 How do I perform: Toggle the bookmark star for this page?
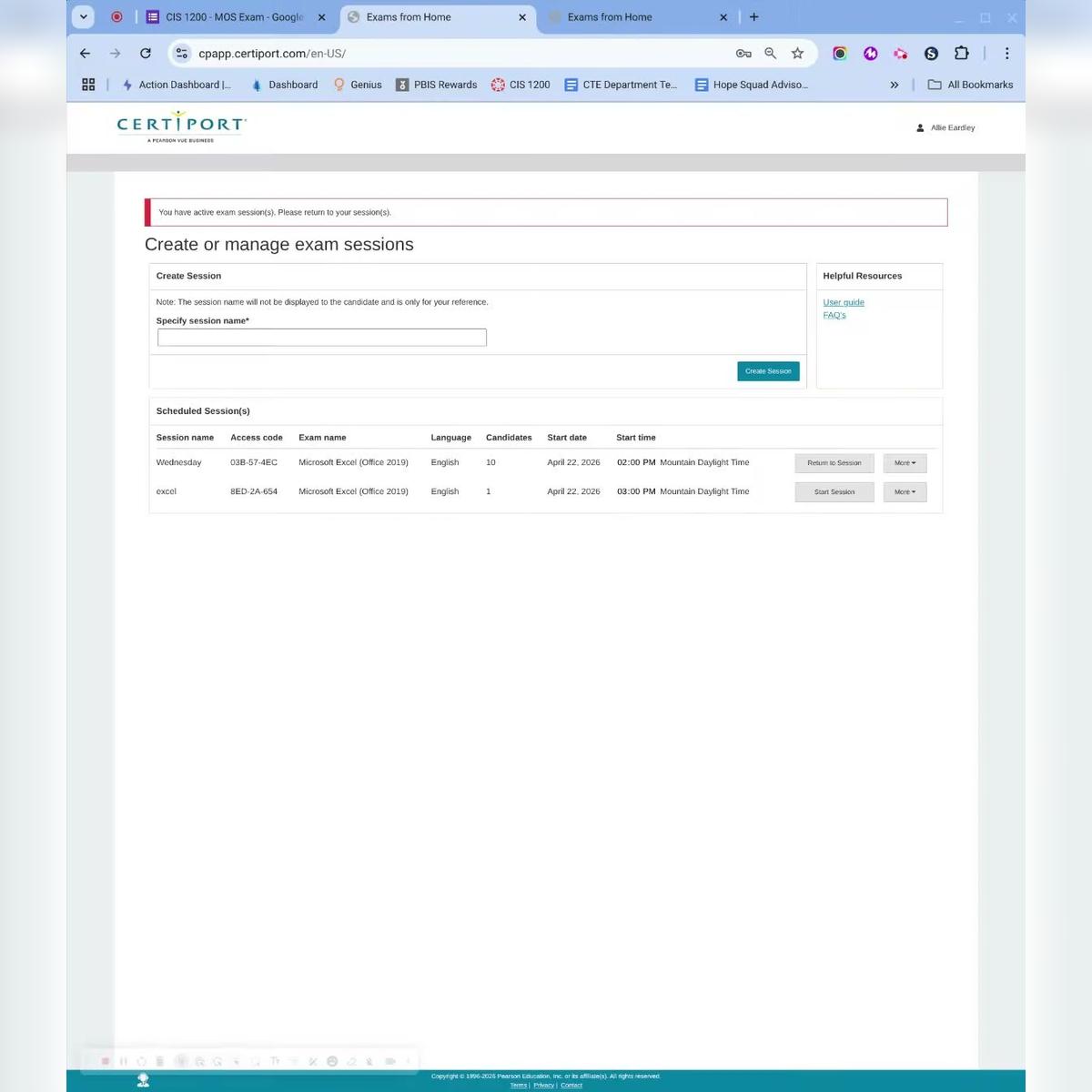tap(798, 53)
